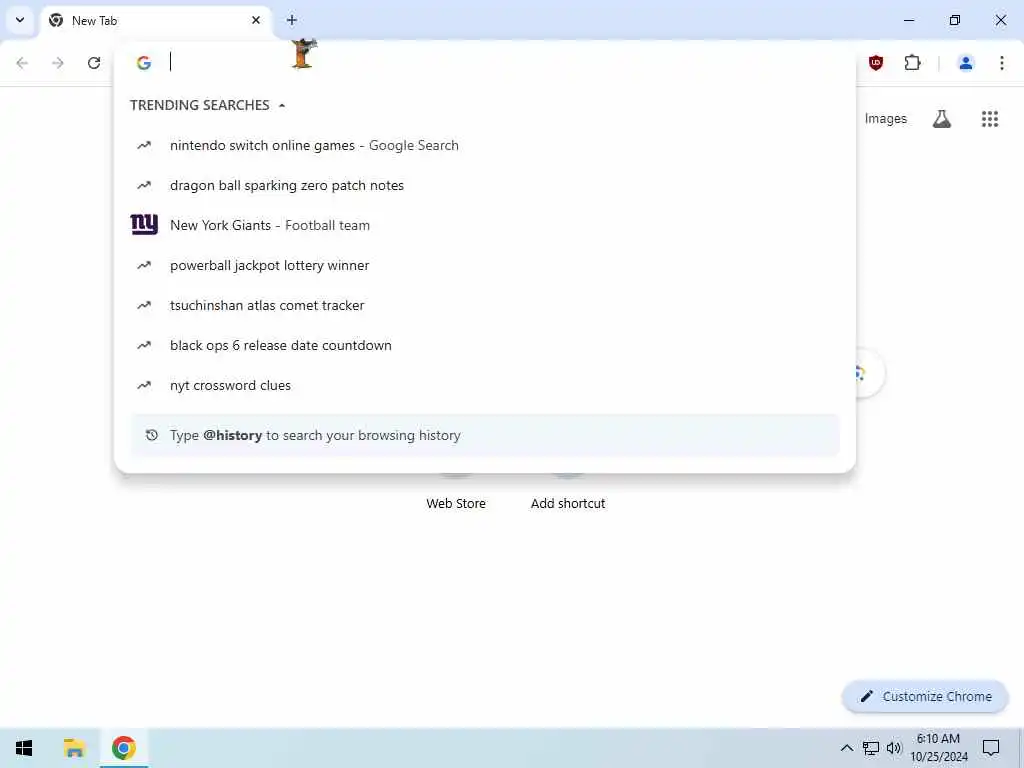Screen dimensions: 1024x768
Task: Open a new tab with plus button
Action: click(291, 20)
